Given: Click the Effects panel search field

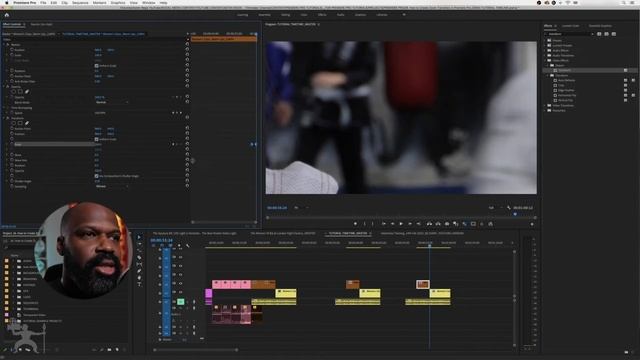Looking at the screenshot, I should [x=570, y=34].
